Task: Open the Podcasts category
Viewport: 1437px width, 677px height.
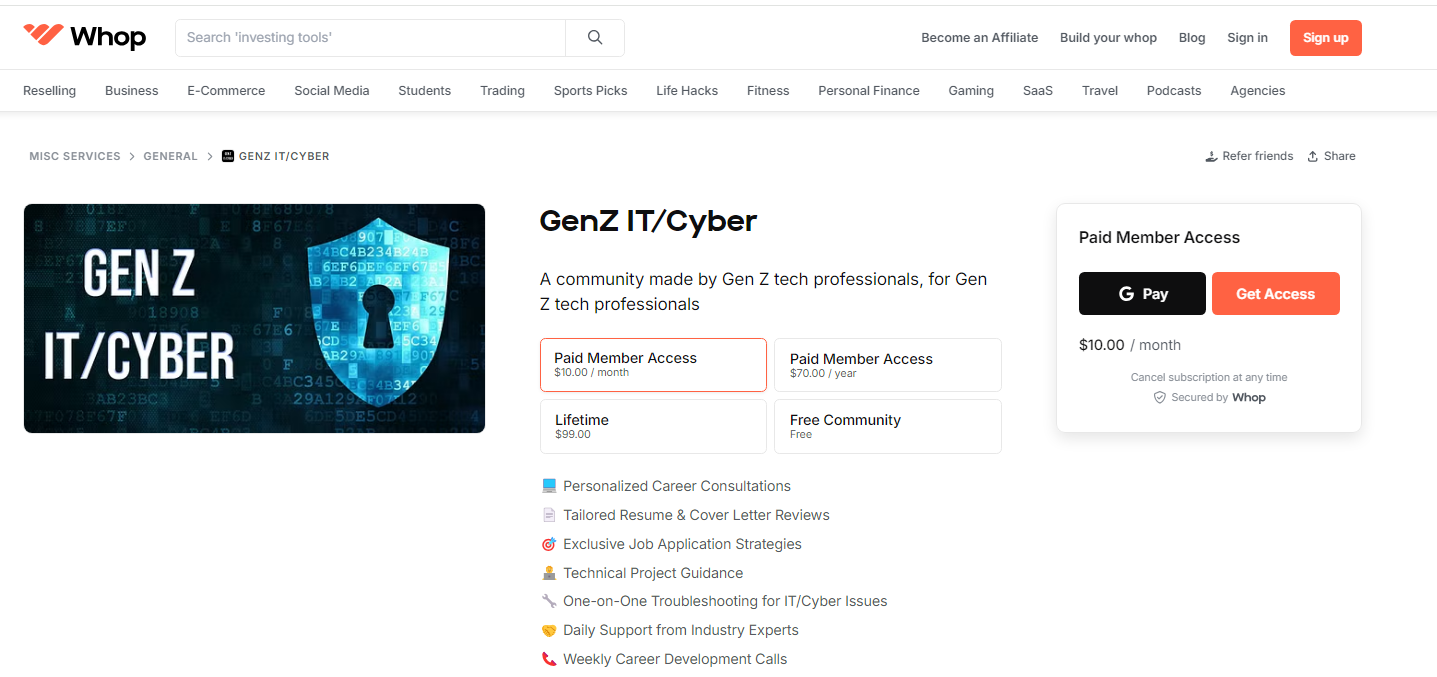Action: pos(1174,91)
